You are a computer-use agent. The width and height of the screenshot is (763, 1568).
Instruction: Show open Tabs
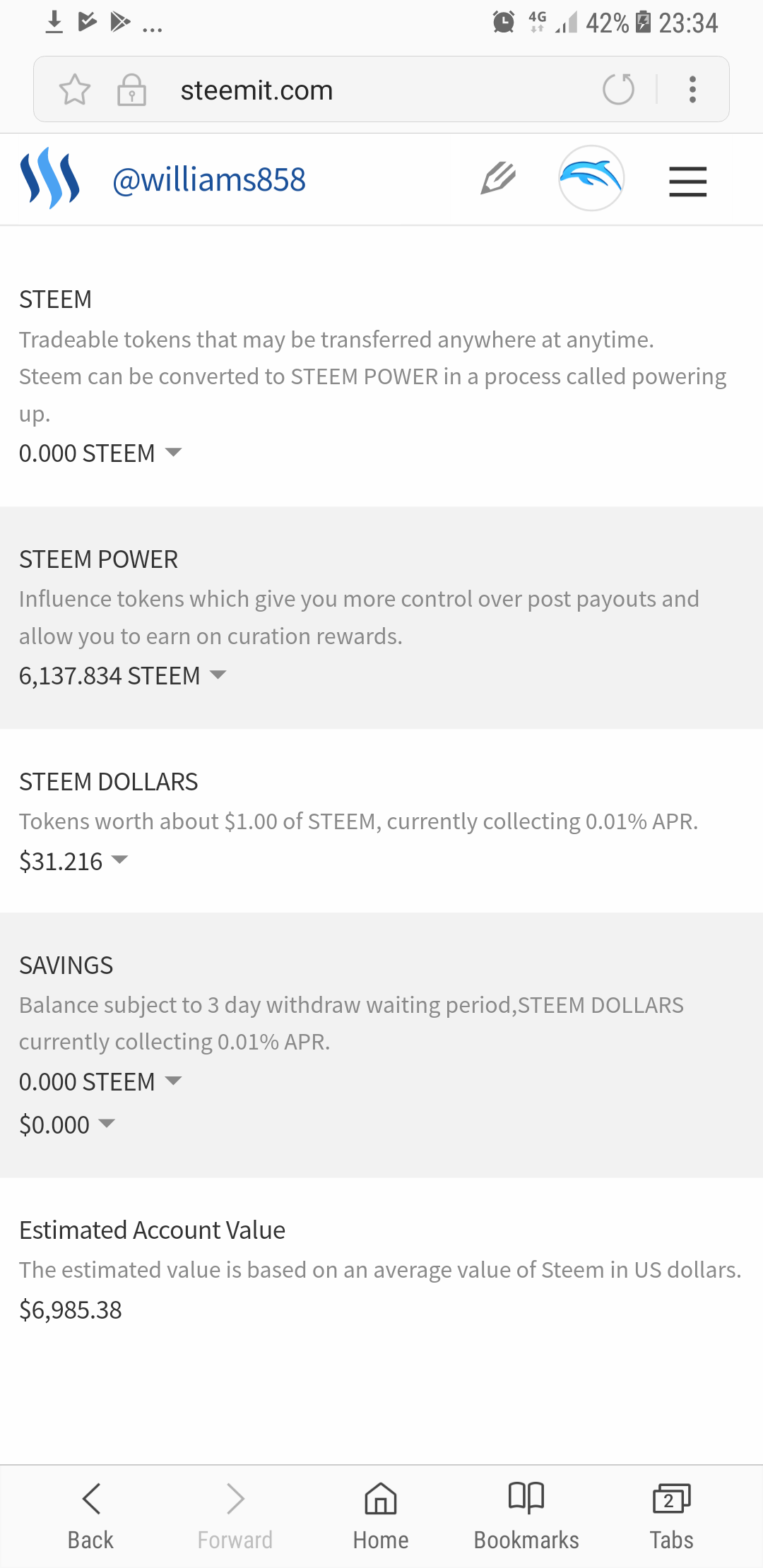671,1515
